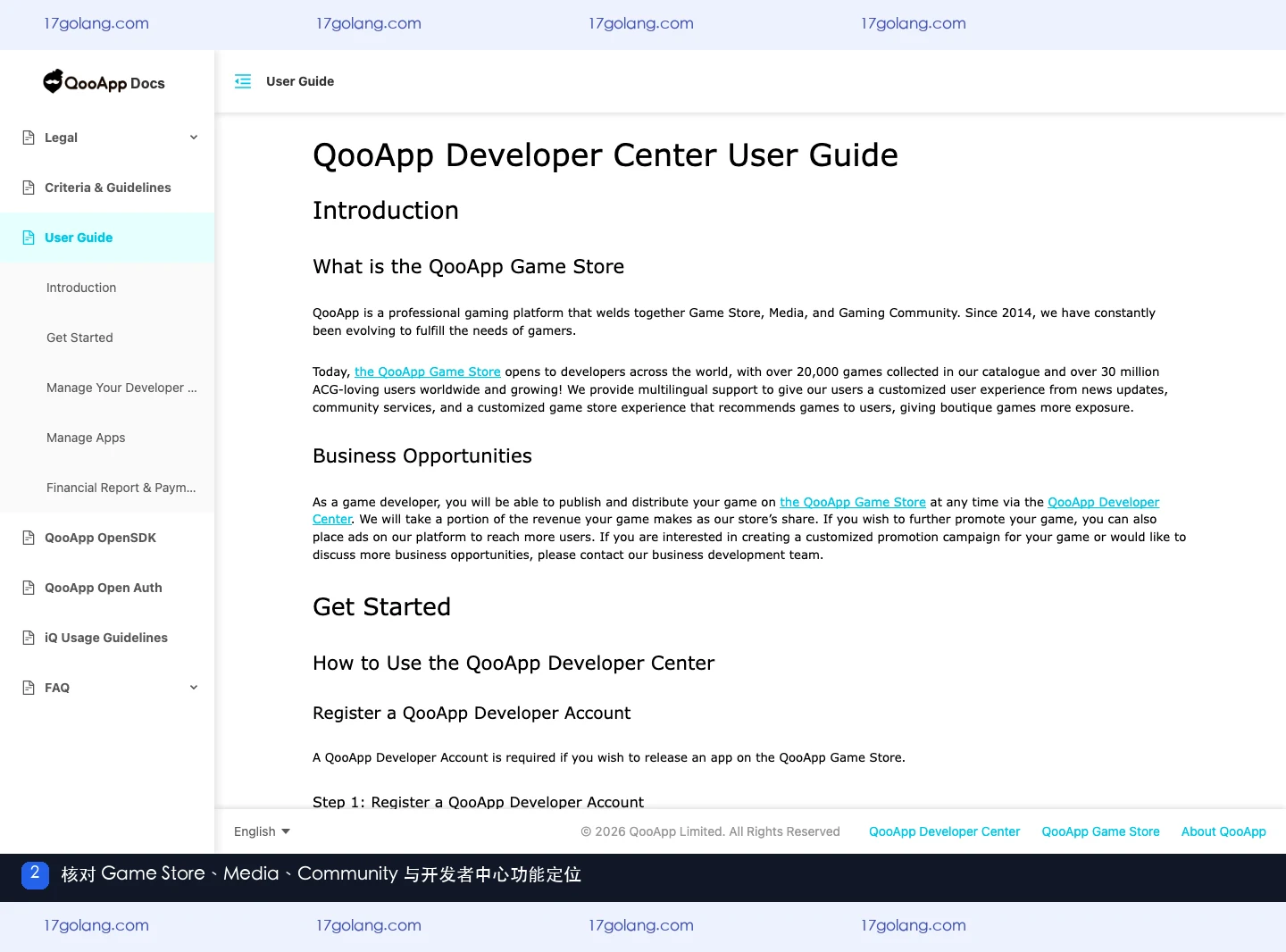
Task: Open footer QooApp Developer Center link
Action: 944,831
